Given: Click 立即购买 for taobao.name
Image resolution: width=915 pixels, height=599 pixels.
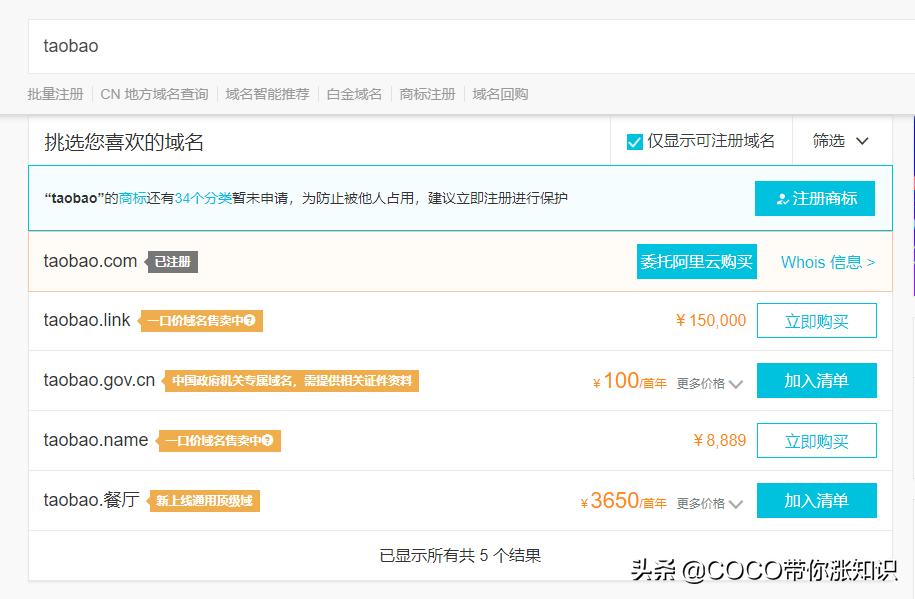Looking at the screenshot, I should tap(816, 441).
